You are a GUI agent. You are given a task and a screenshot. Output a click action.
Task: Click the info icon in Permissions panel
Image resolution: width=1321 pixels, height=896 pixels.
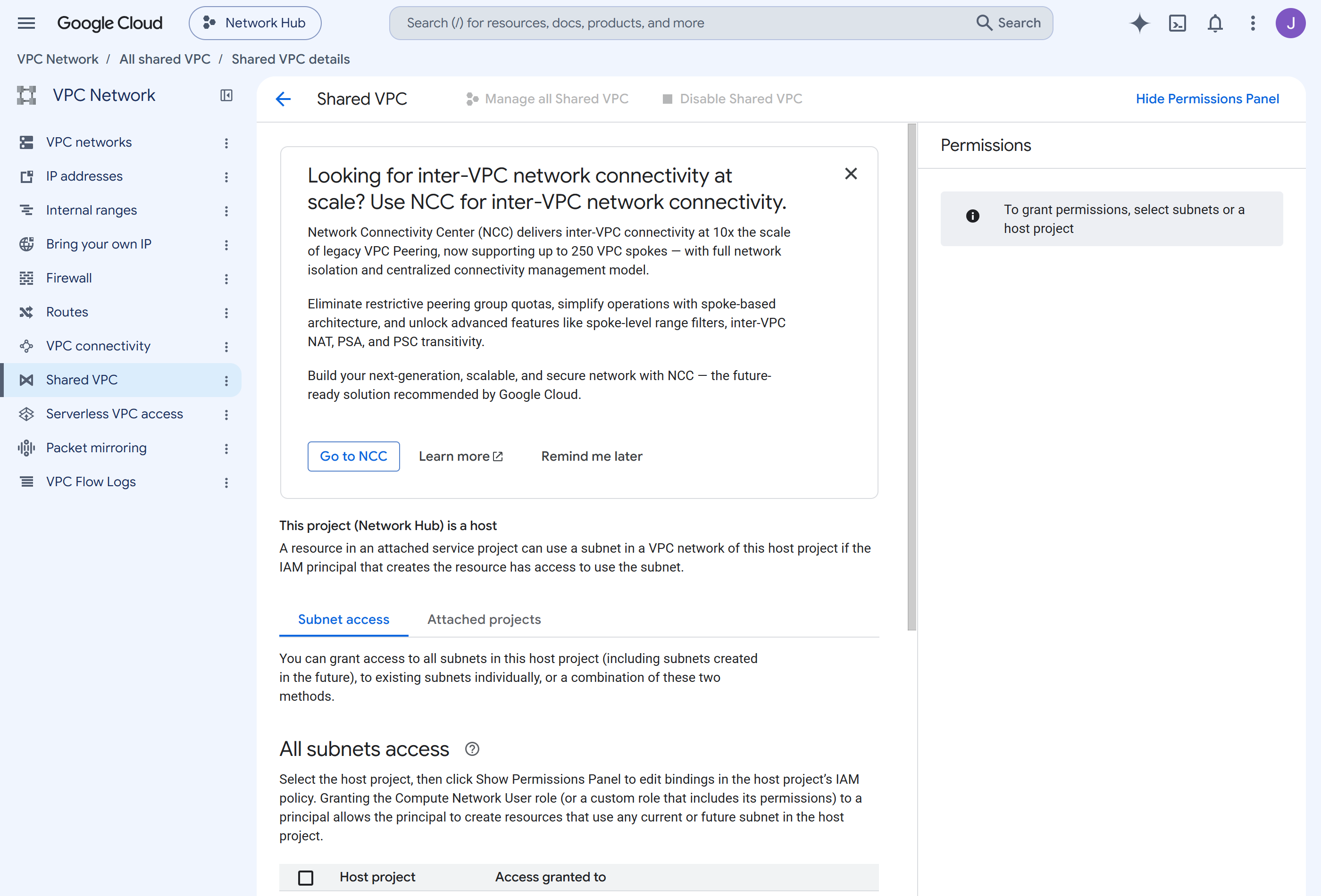(972, 216)
